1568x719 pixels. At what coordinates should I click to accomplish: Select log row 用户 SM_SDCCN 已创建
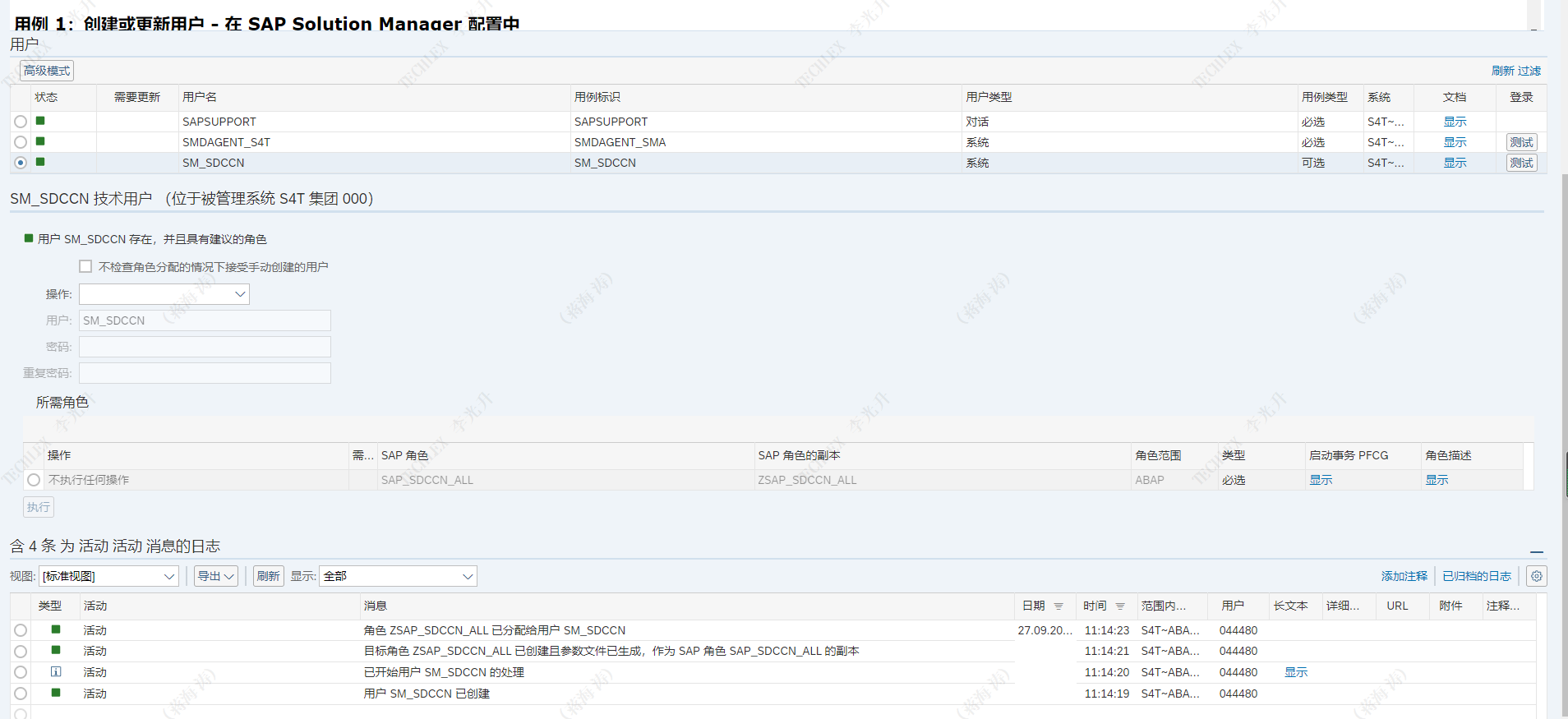[21, 694]
